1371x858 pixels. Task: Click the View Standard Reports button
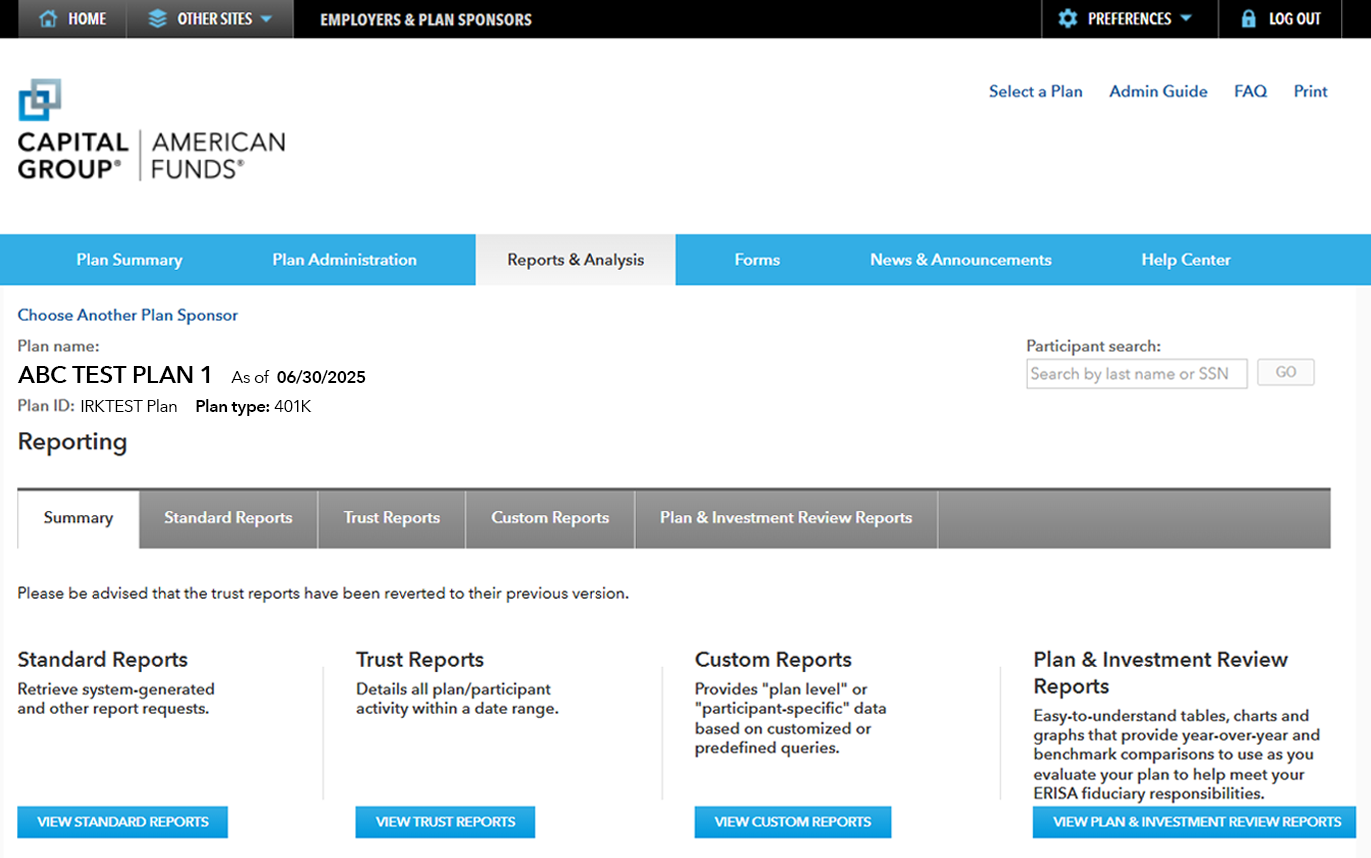122,821
